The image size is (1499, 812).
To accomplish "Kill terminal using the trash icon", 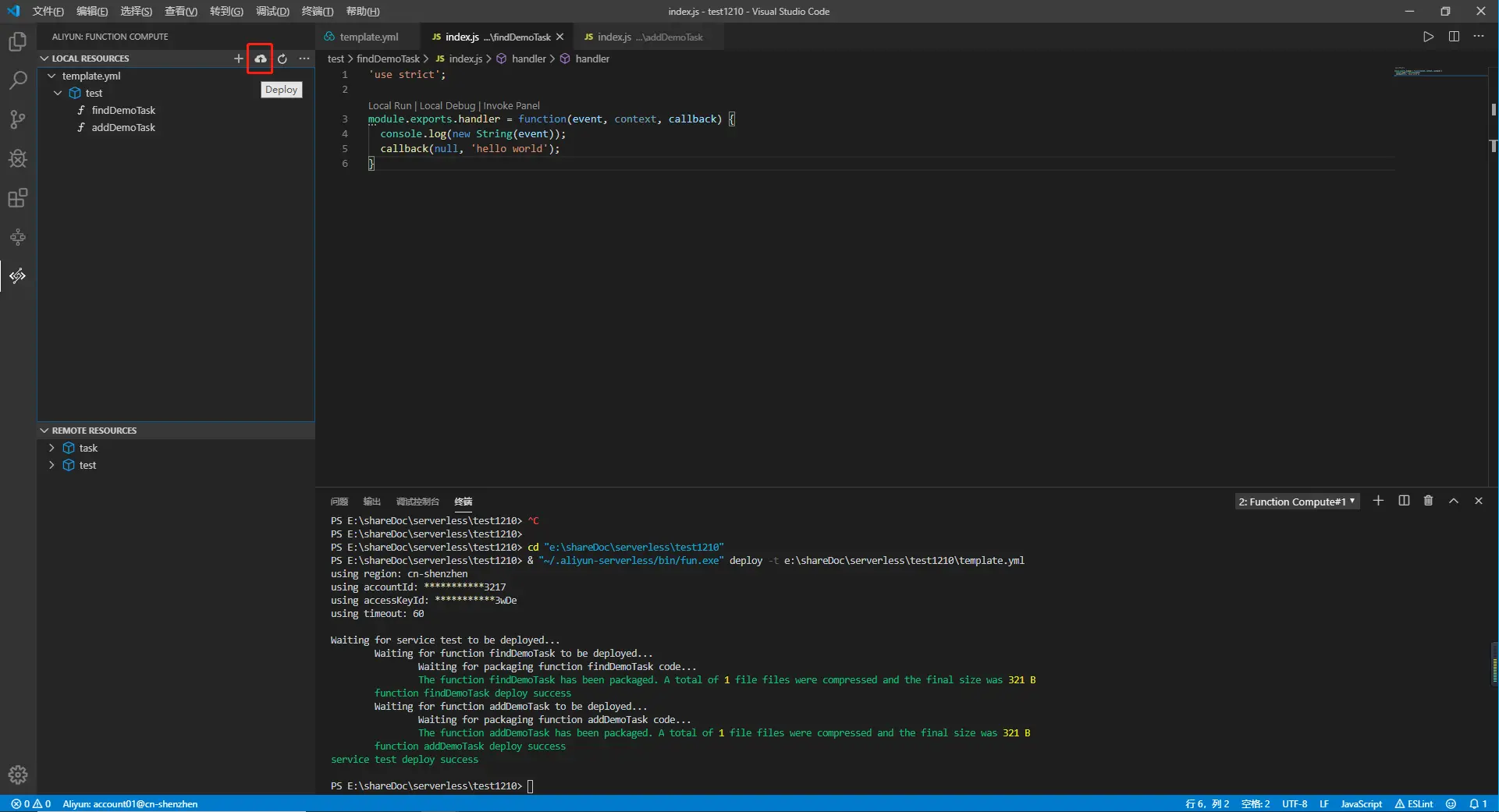I will coord(1428,501).
